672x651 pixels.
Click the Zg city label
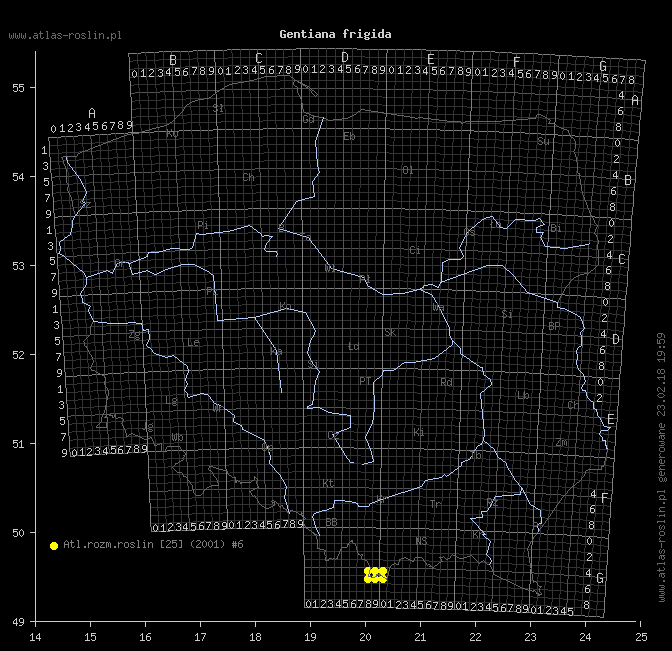[x=135, y=335]
